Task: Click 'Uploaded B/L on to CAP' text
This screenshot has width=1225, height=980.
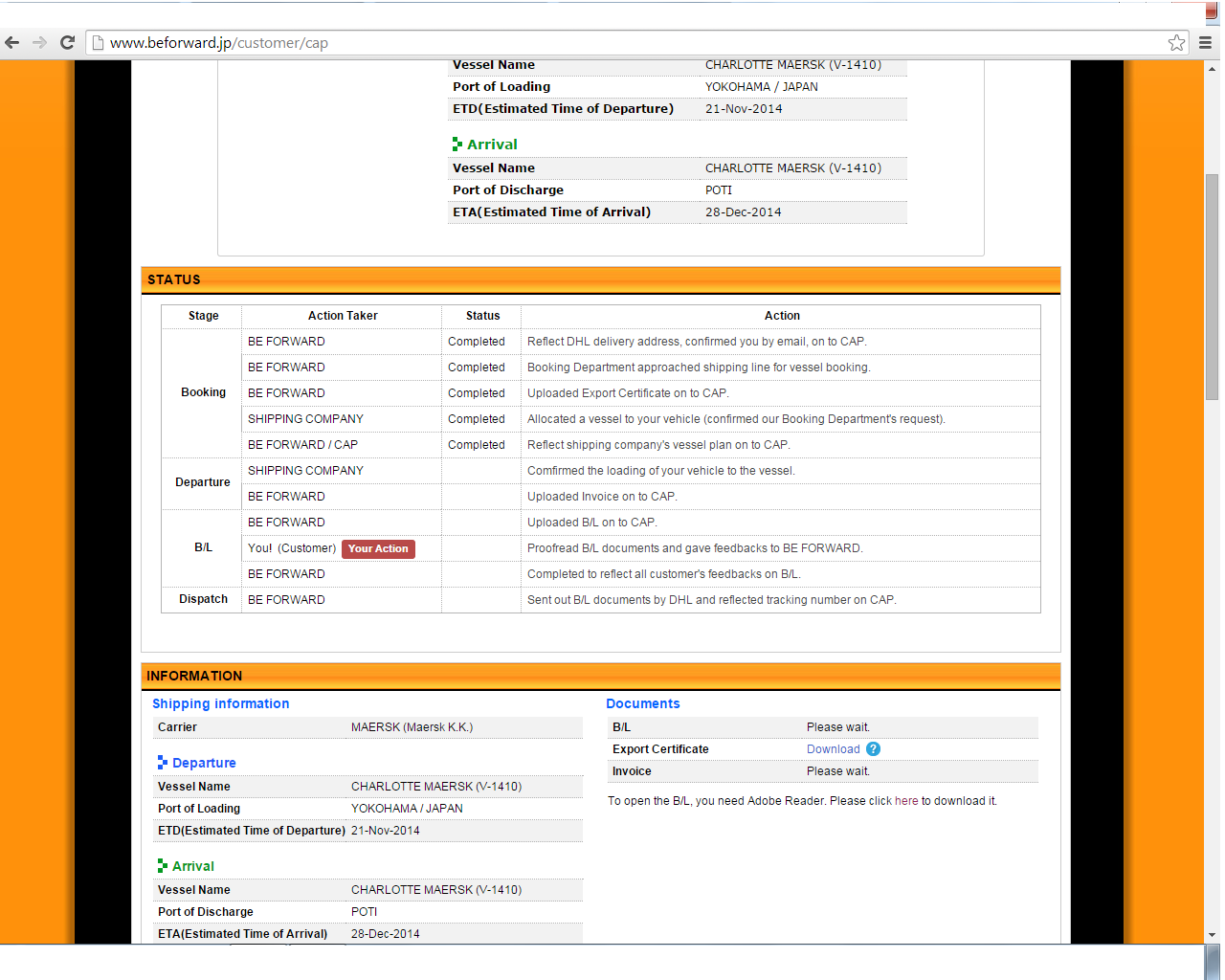Action: click(592, 523)
